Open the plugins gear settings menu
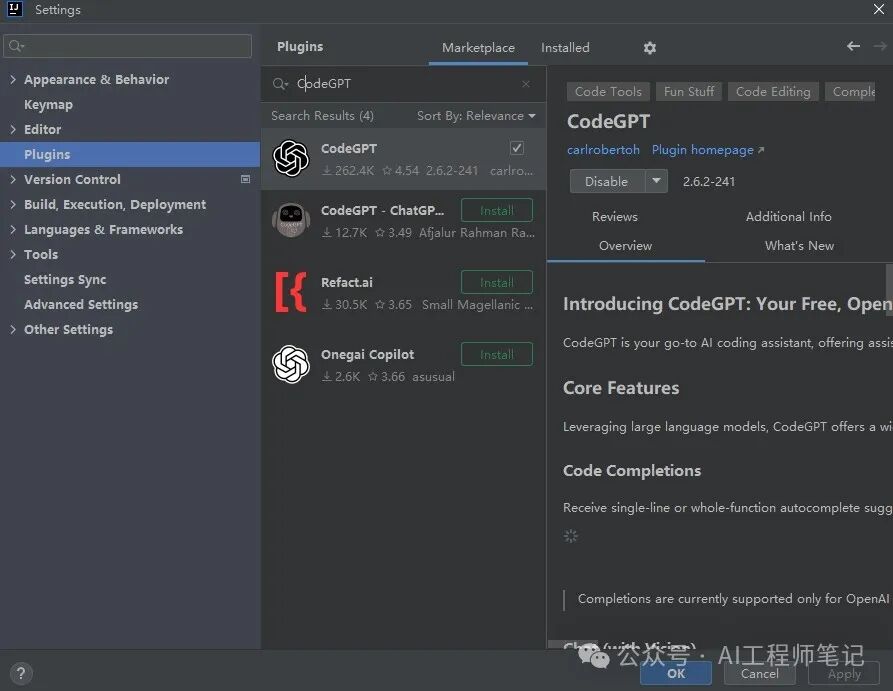The width and height of the screenshot is (893, 691). [650, 48]
